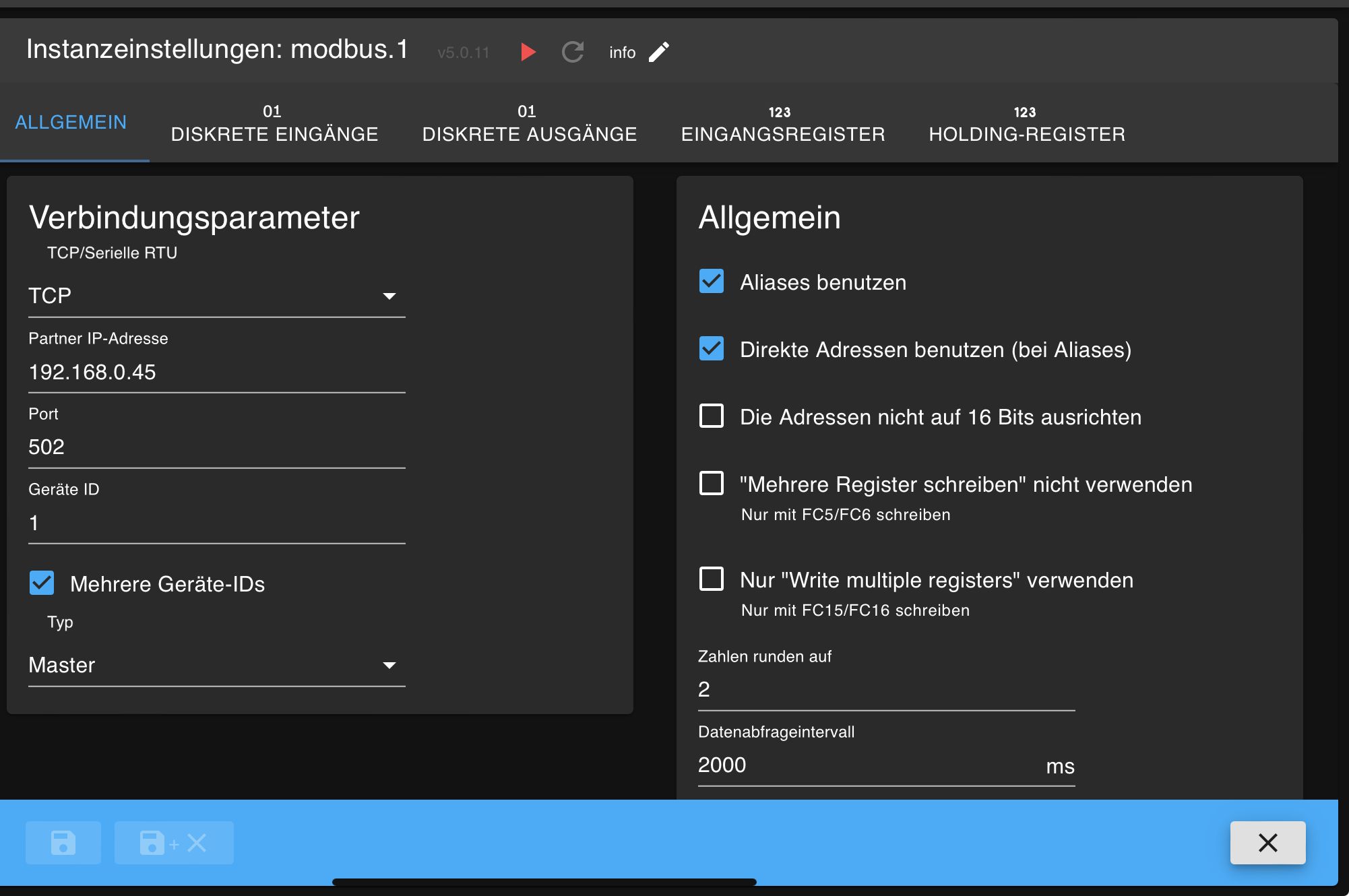1349x896 pixels.
Task: Click the 123 icon above Holding-Register
Action: point(1025,112)
